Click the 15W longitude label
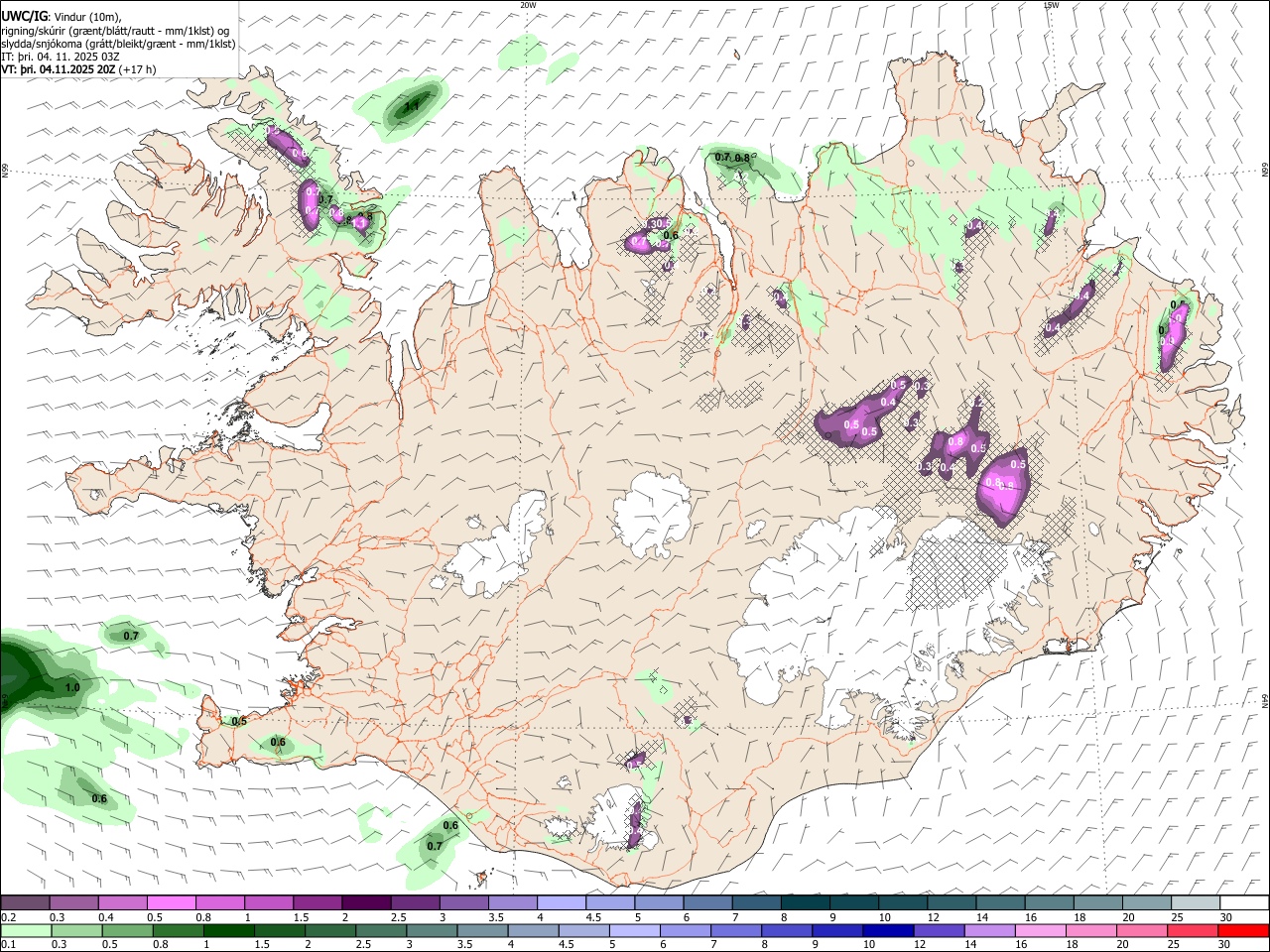This screenshot has width=1270, height=952. pyautogui.click(x=1051, y=5)
